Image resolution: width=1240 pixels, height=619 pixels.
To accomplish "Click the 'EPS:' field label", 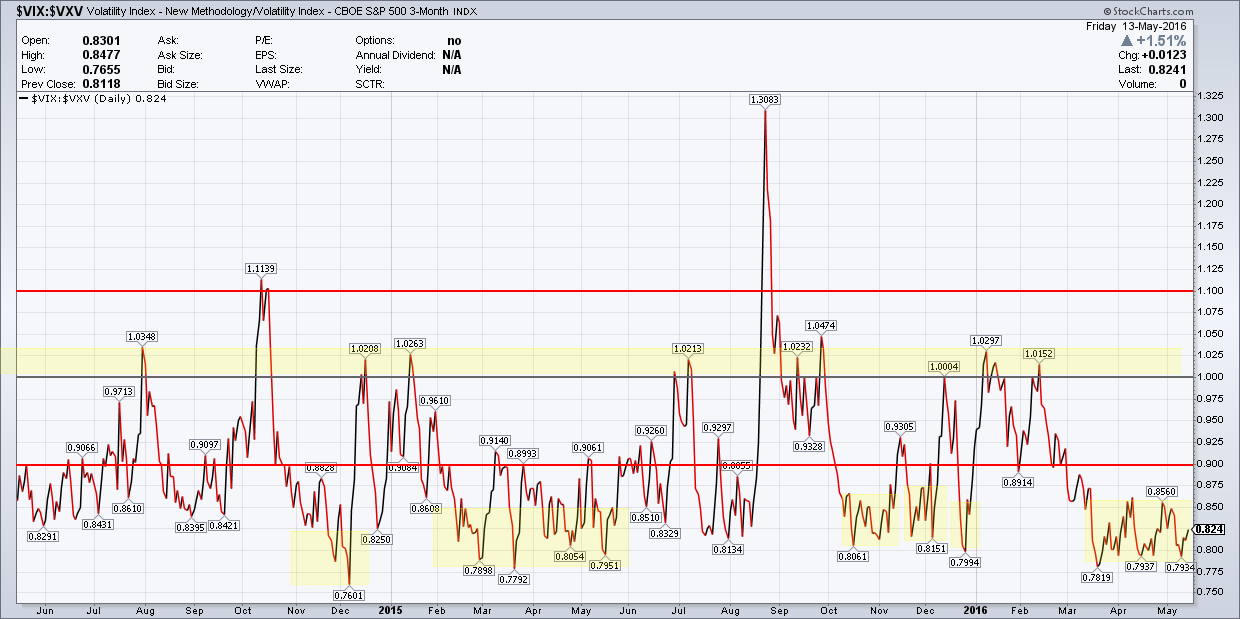I will tap(267, 55).
